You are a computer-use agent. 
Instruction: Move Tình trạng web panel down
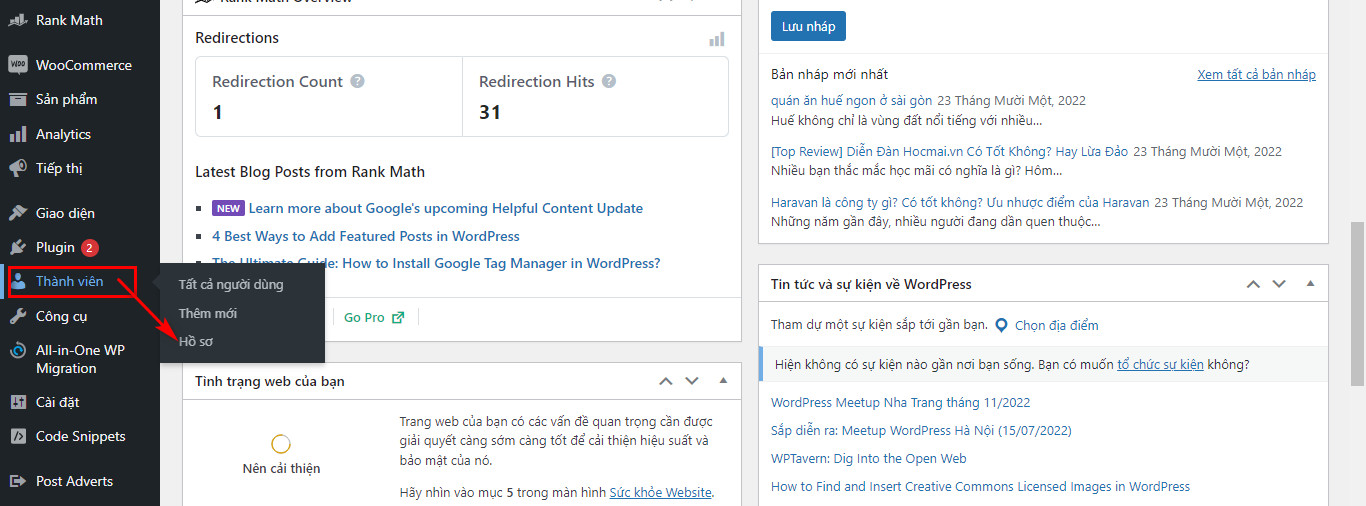(x=691, y=381)
